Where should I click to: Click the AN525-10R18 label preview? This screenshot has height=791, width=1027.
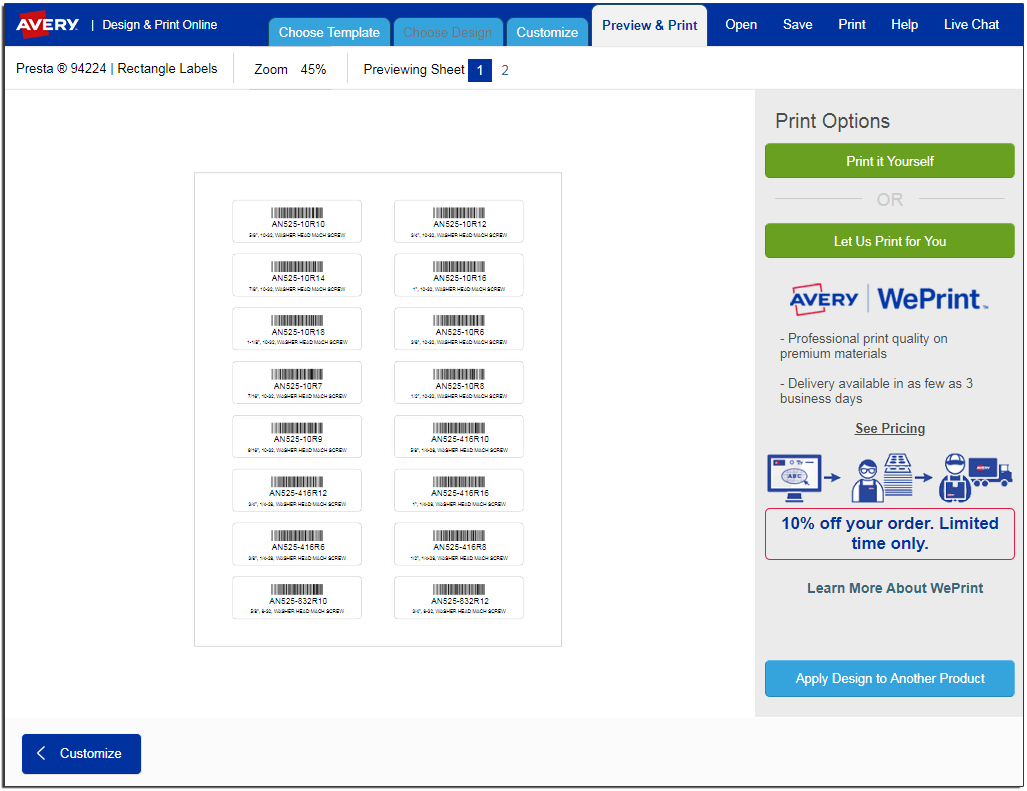coord(297,329)
